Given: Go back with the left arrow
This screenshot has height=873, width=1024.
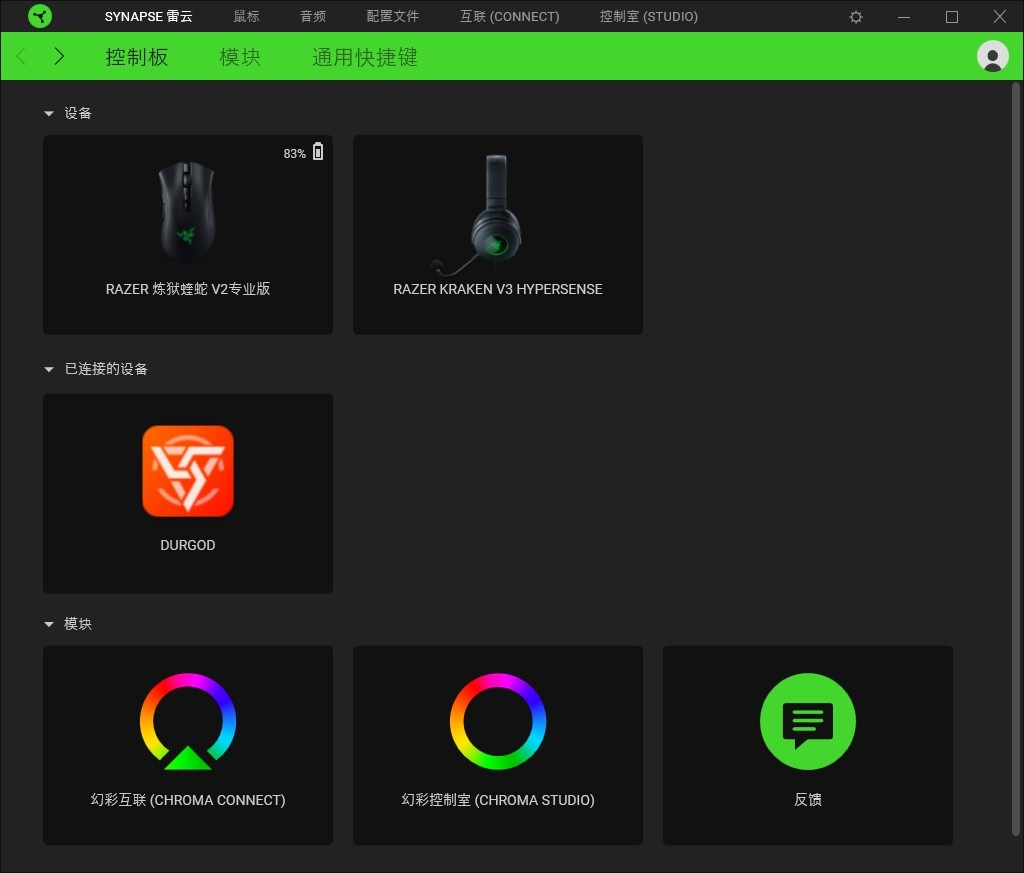Looking at the screenshot, I should (22, 57).
